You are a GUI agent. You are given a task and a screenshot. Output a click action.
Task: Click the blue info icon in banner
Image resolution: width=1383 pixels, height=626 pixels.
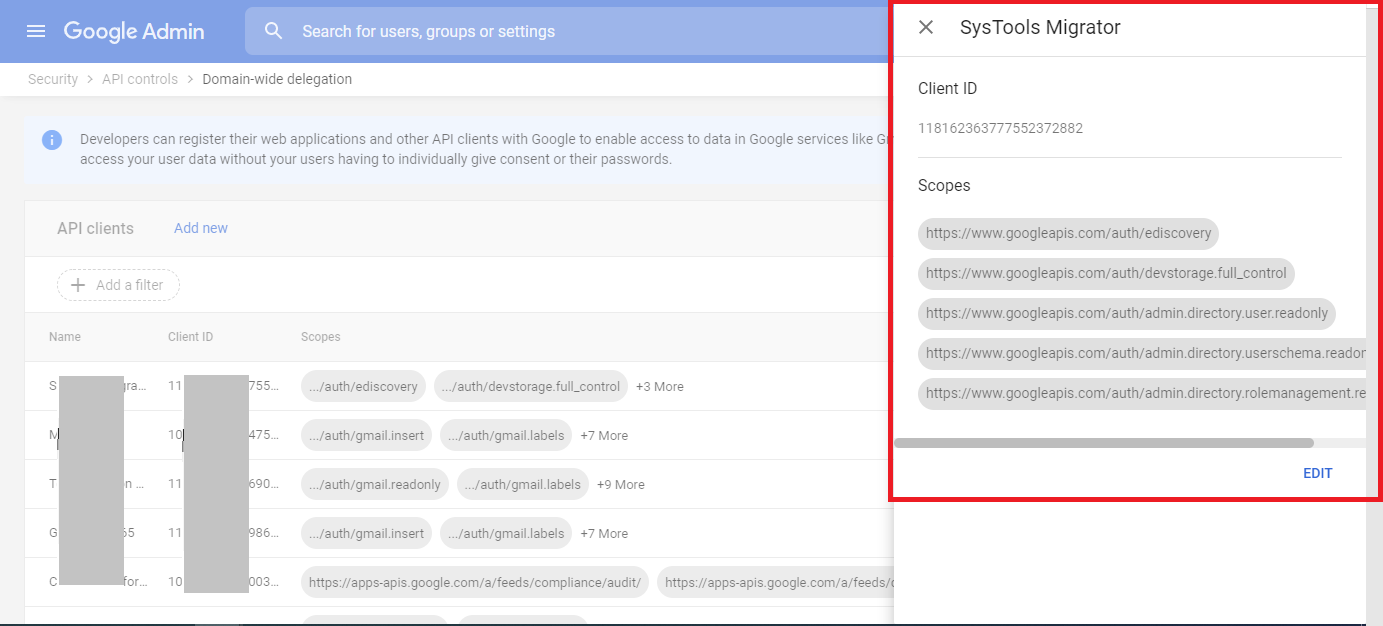coord(52,140)
